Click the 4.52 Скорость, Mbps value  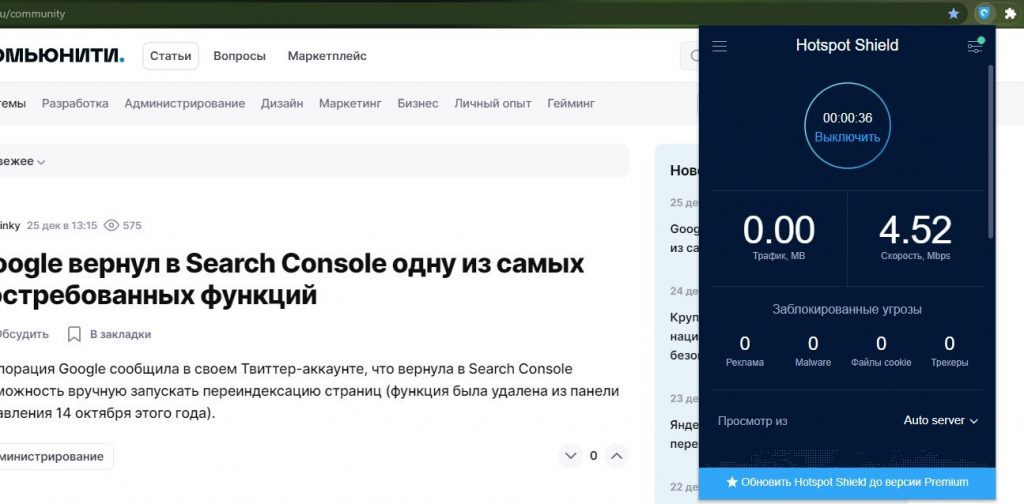(x=915, y=230)
